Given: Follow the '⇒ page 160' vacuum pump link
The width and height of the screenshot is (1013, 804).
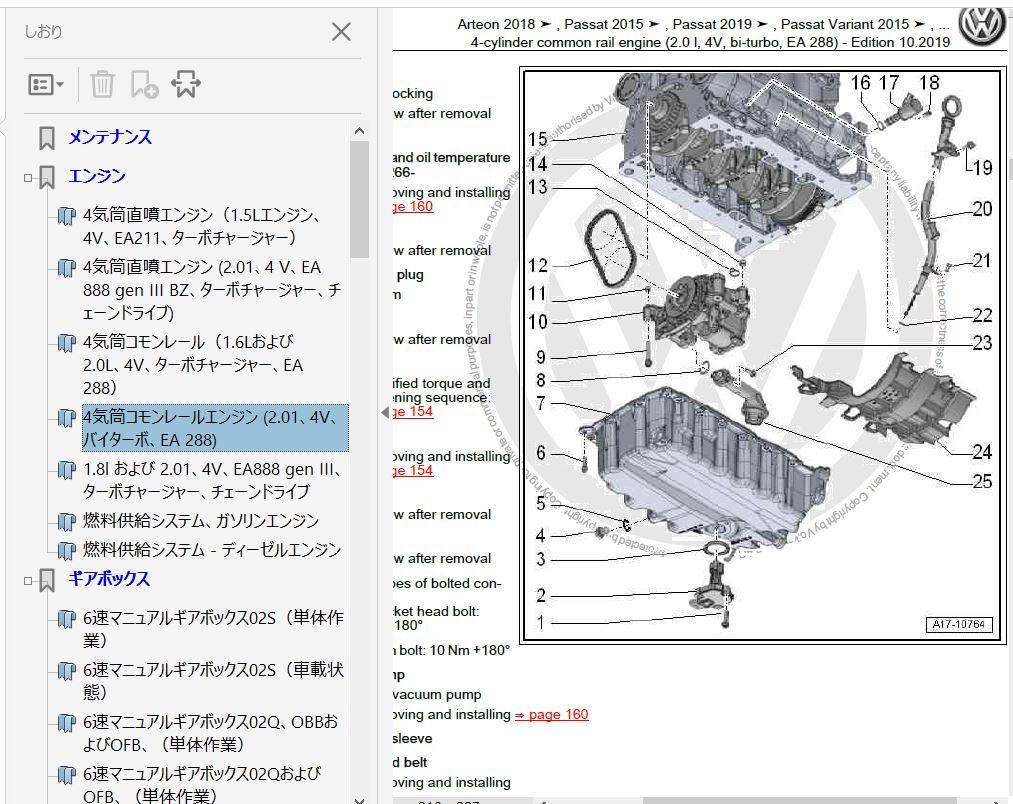Looking at the screenshot, I should [552, 714].
